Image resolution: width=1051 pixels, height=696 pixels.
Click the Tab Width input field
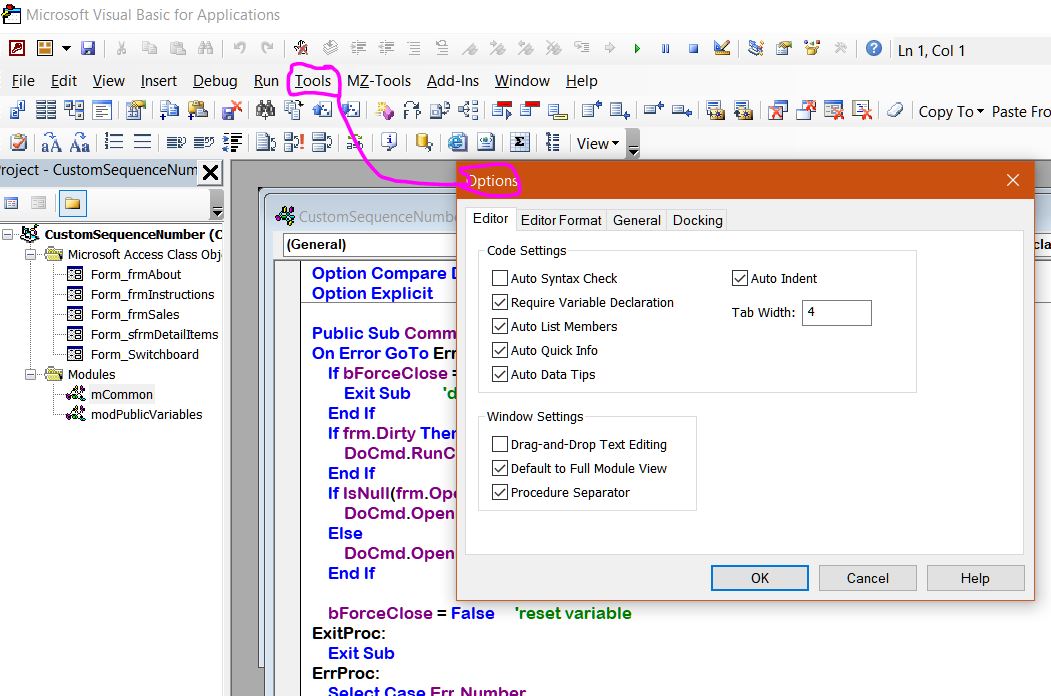(837, 312)
